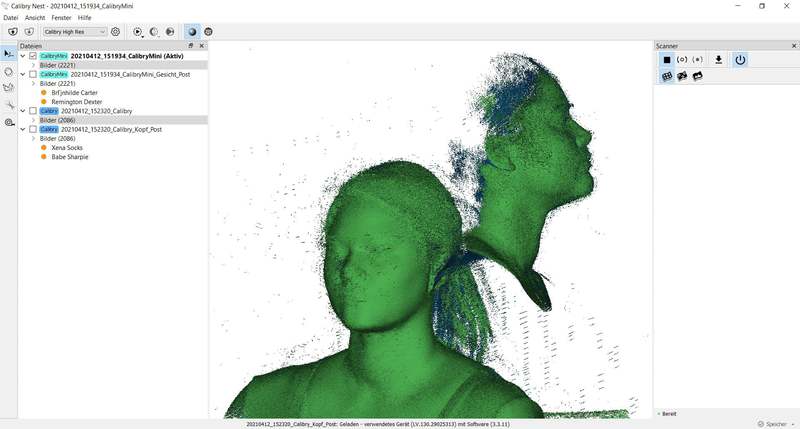Screen dimensions: 800x429
Task: Click the download arrow icon in Scanner panel
Action: tap(718, 60)
